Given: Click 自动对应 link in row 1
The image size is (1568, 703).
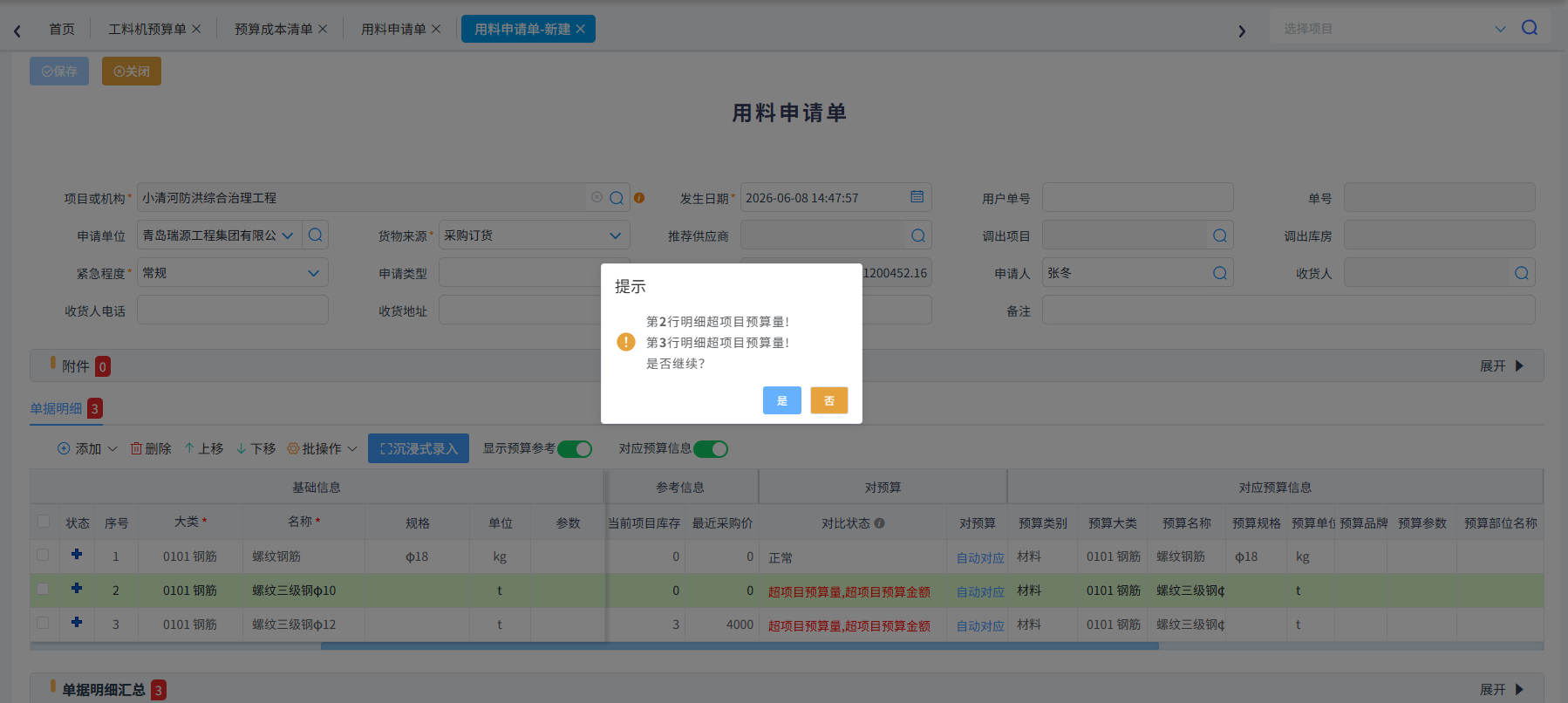Looking at the screenshot, I should point(980,557).
